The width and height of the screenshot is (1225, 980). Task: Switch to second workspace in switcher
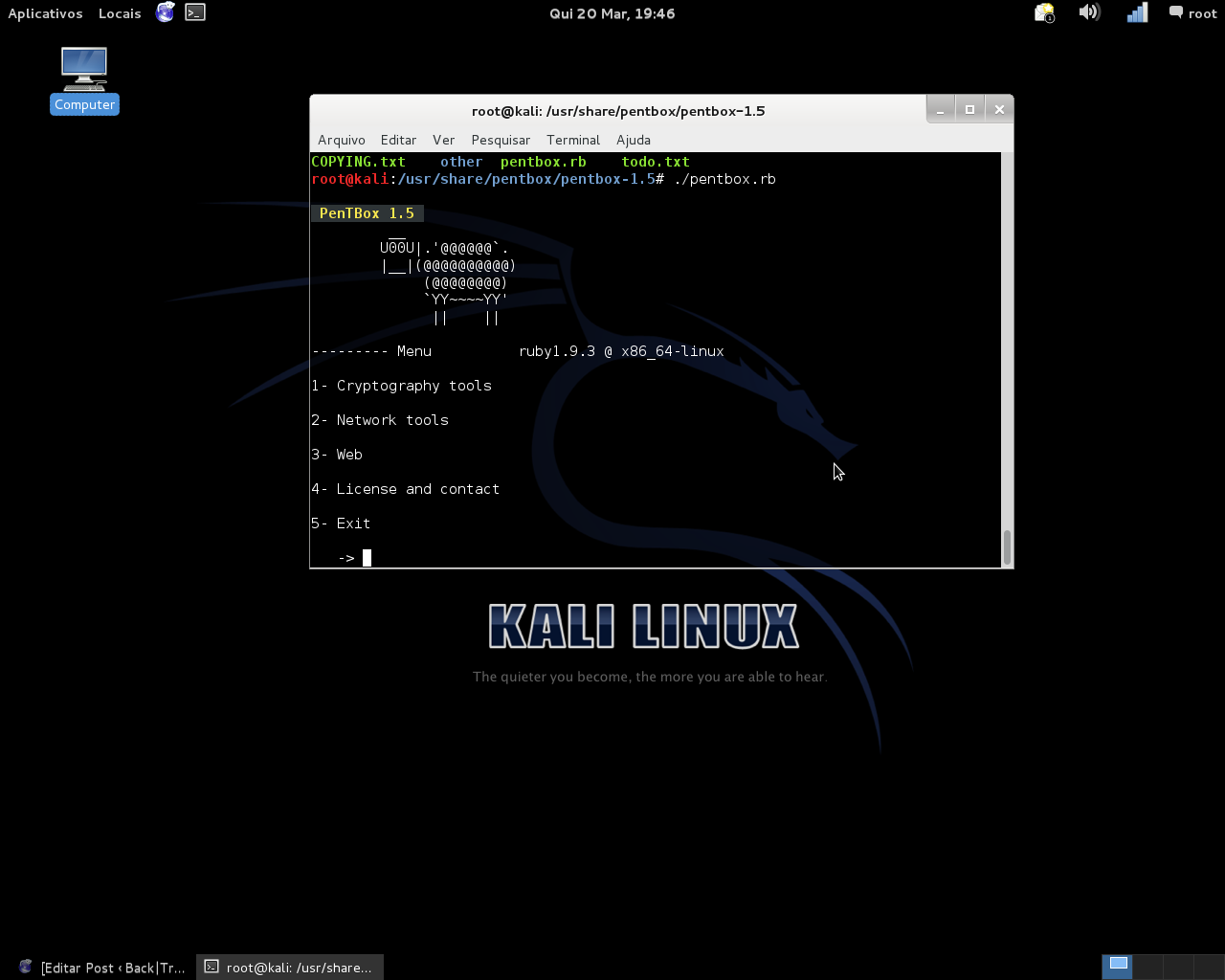coord(1148,967)
